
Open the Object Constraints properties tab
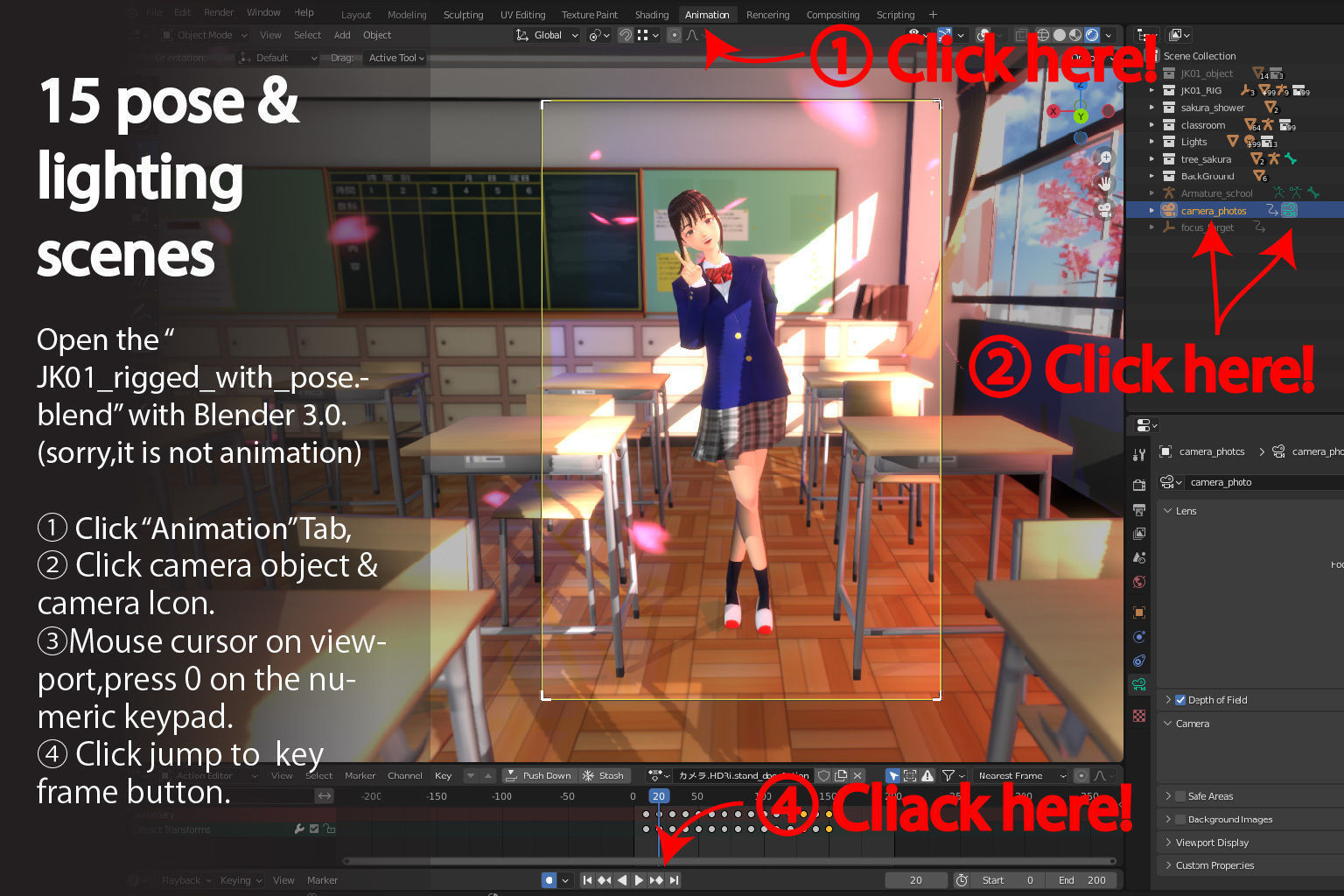(x=1139, y=661)
